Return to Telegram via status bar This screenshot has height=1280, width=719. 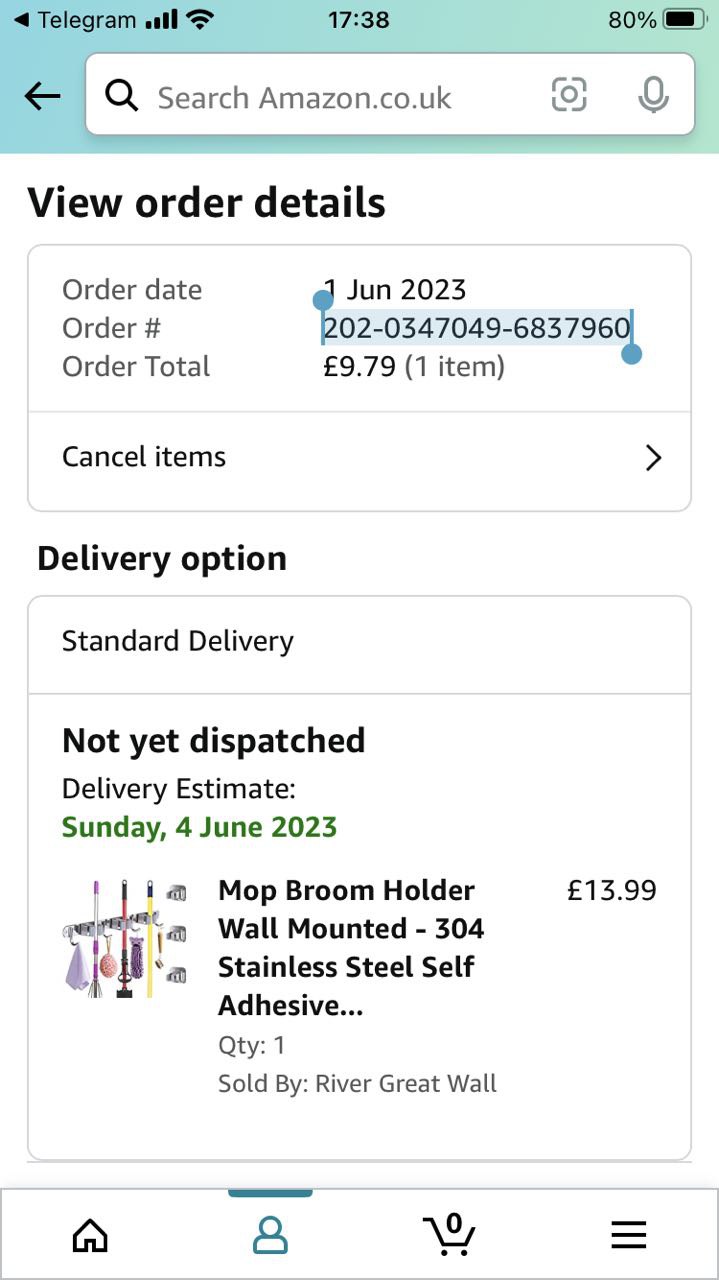click(72, 19)
